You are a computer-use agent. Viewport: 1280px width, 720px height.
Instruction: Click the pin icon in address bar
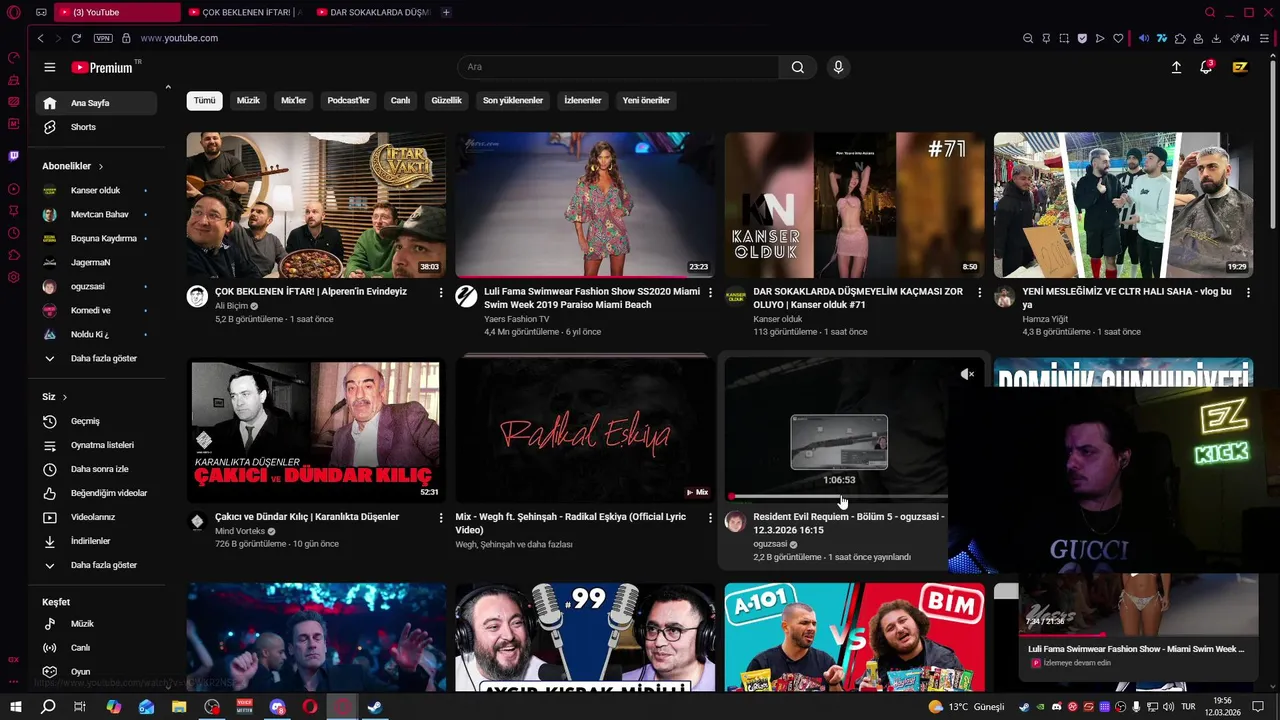pyautogui.click(x=1046, y=38)
